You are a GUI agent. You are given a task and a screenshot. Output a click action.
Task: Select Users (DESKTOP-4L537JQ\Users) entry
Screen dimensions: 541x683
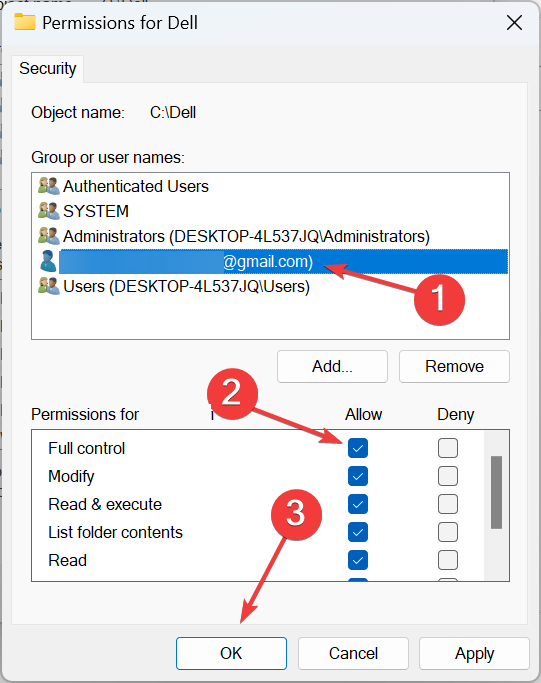click(186, 287)
